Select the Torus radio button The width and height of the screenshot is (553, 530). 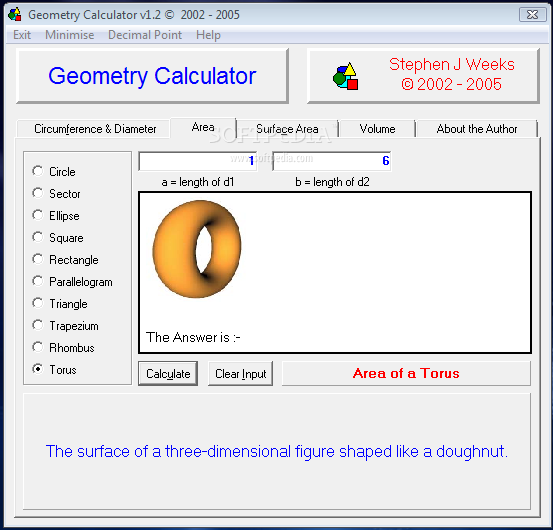click(38, 369)
